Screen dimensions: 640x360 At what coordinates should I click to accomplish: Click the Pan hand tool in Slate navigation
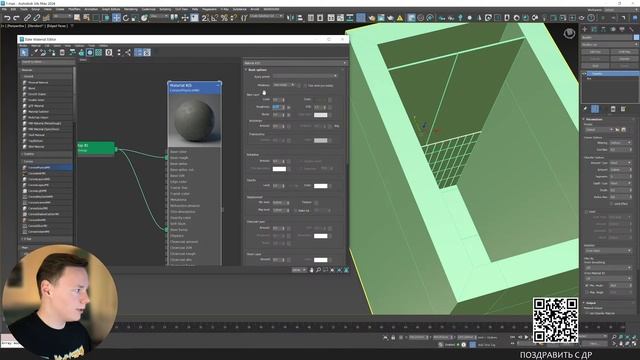[x=311, y=270]
